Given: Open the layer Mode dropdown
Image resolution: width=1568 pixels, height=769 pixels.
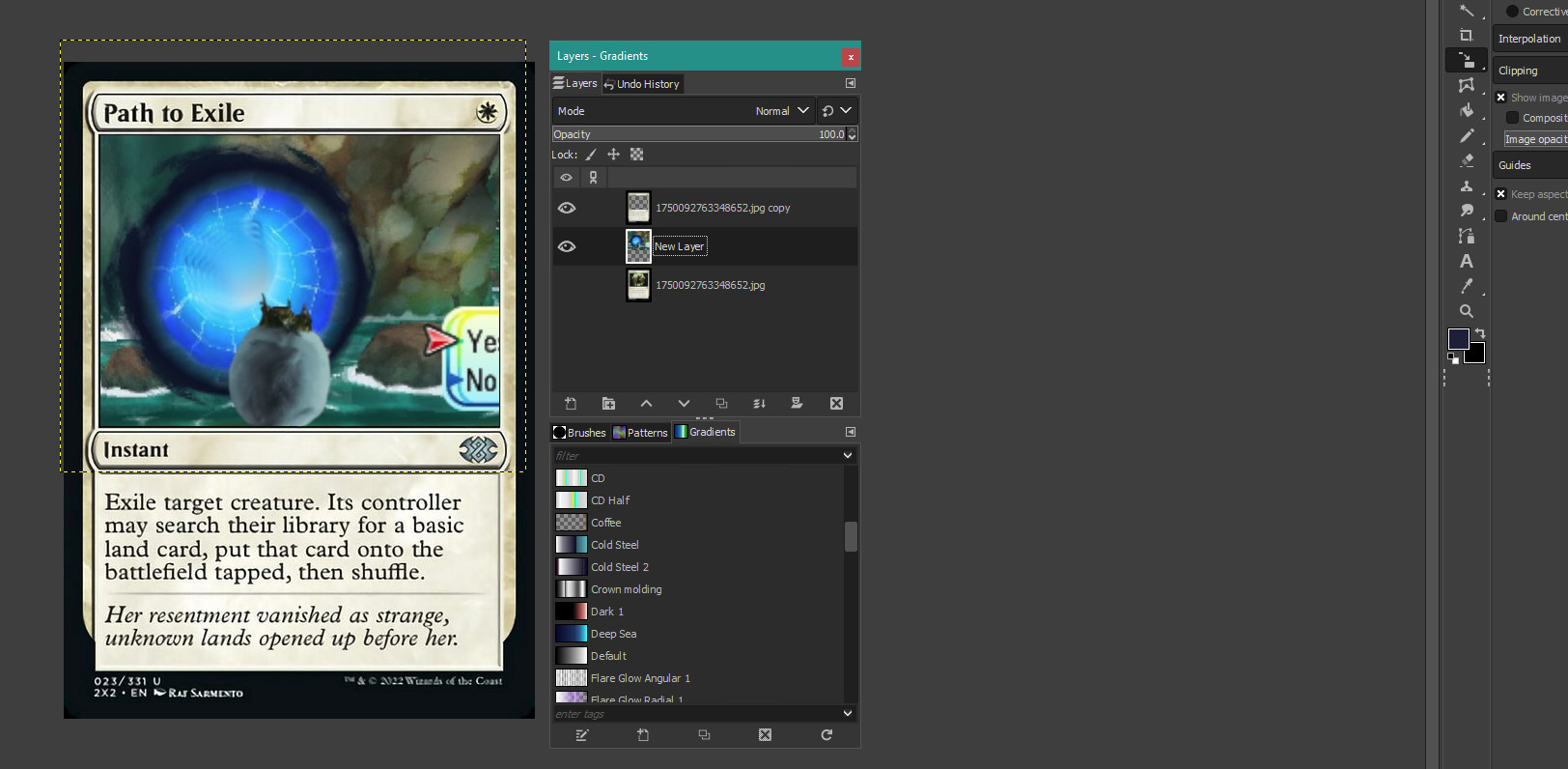Looking at the screenshot, I should click(683, 111).
